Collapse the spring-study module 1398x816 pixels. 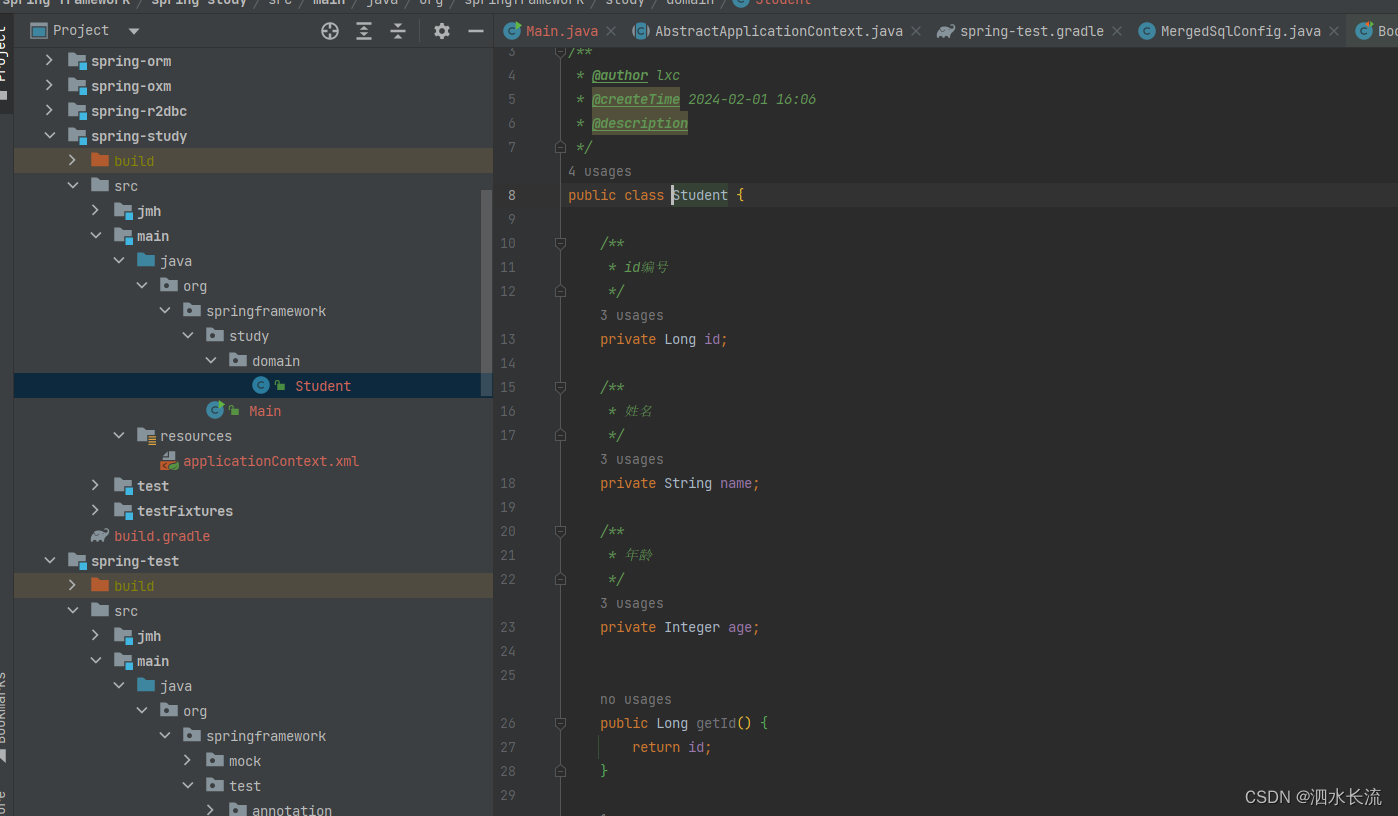click(x=49, y=136)
